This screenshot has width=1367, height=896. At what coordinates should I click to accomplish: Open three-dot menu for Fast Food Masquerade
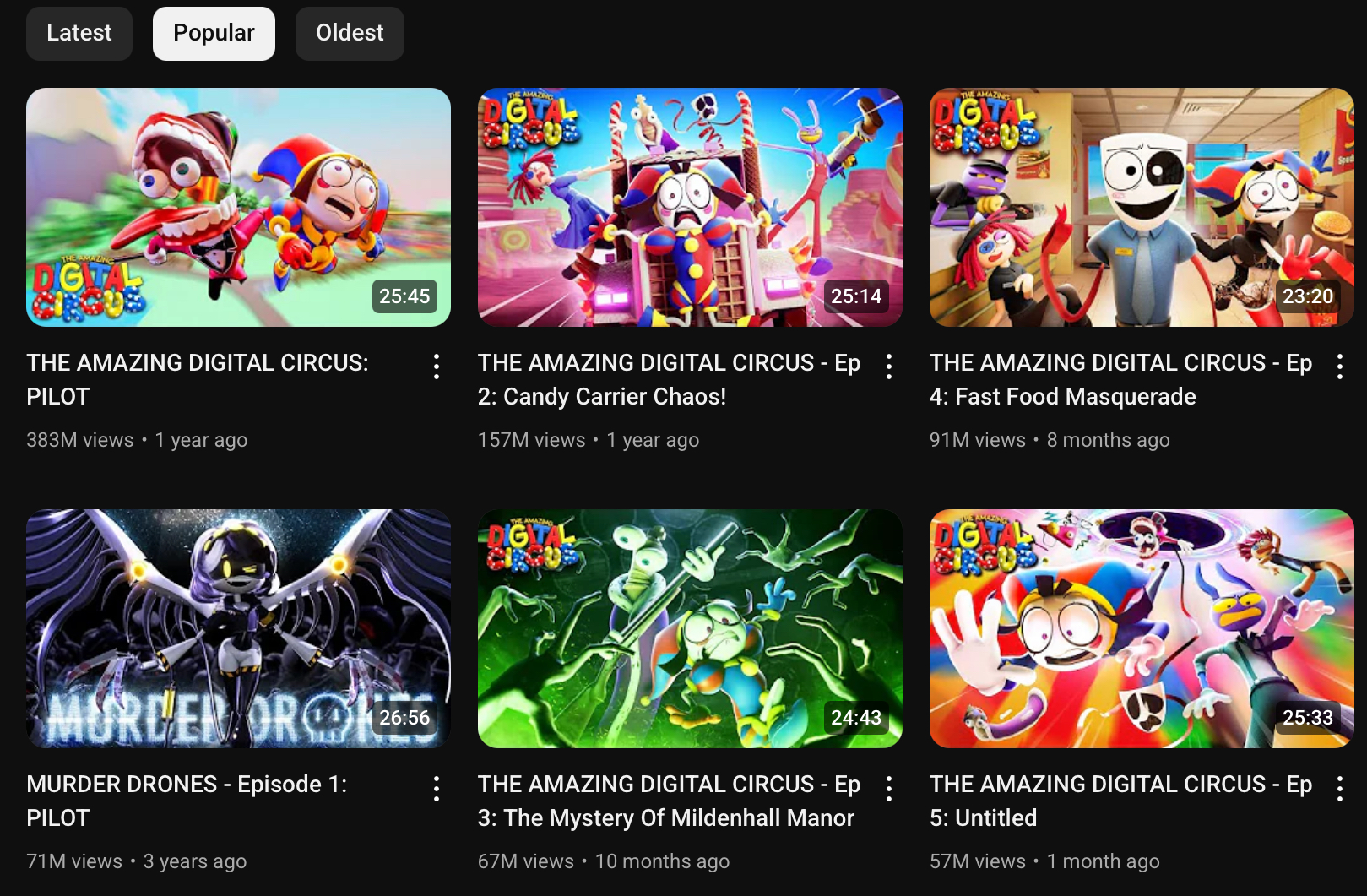tap(1340, 367)
